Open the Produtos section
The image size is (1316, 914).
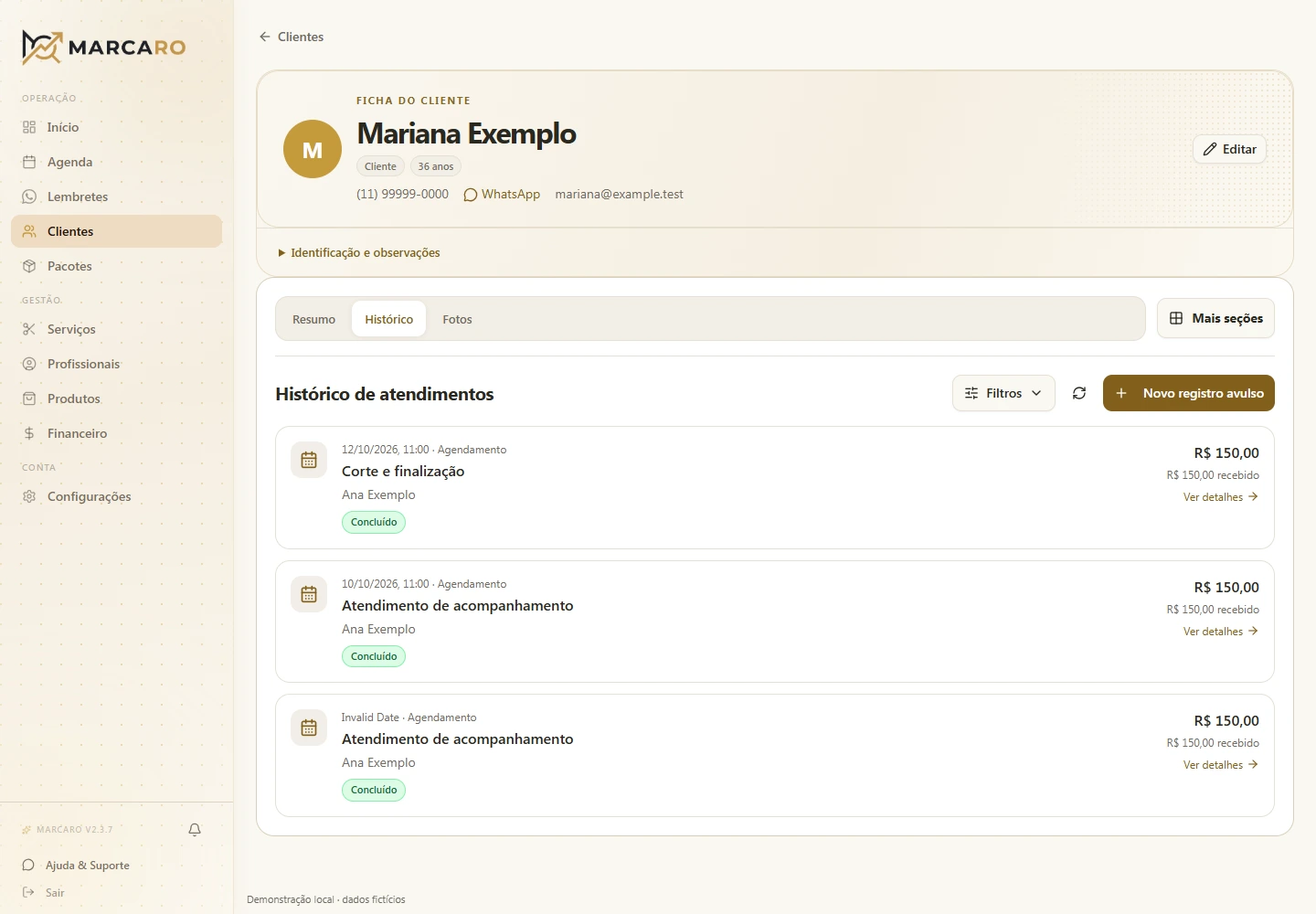tap(116, 399)
